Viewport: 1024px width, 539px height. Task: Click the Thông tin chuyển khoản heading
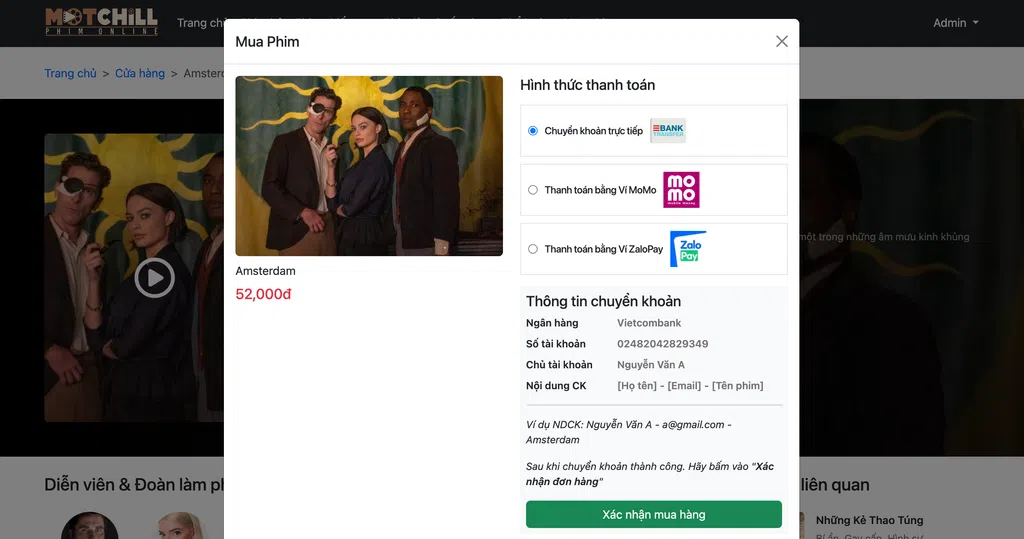[x=603, y=301]
